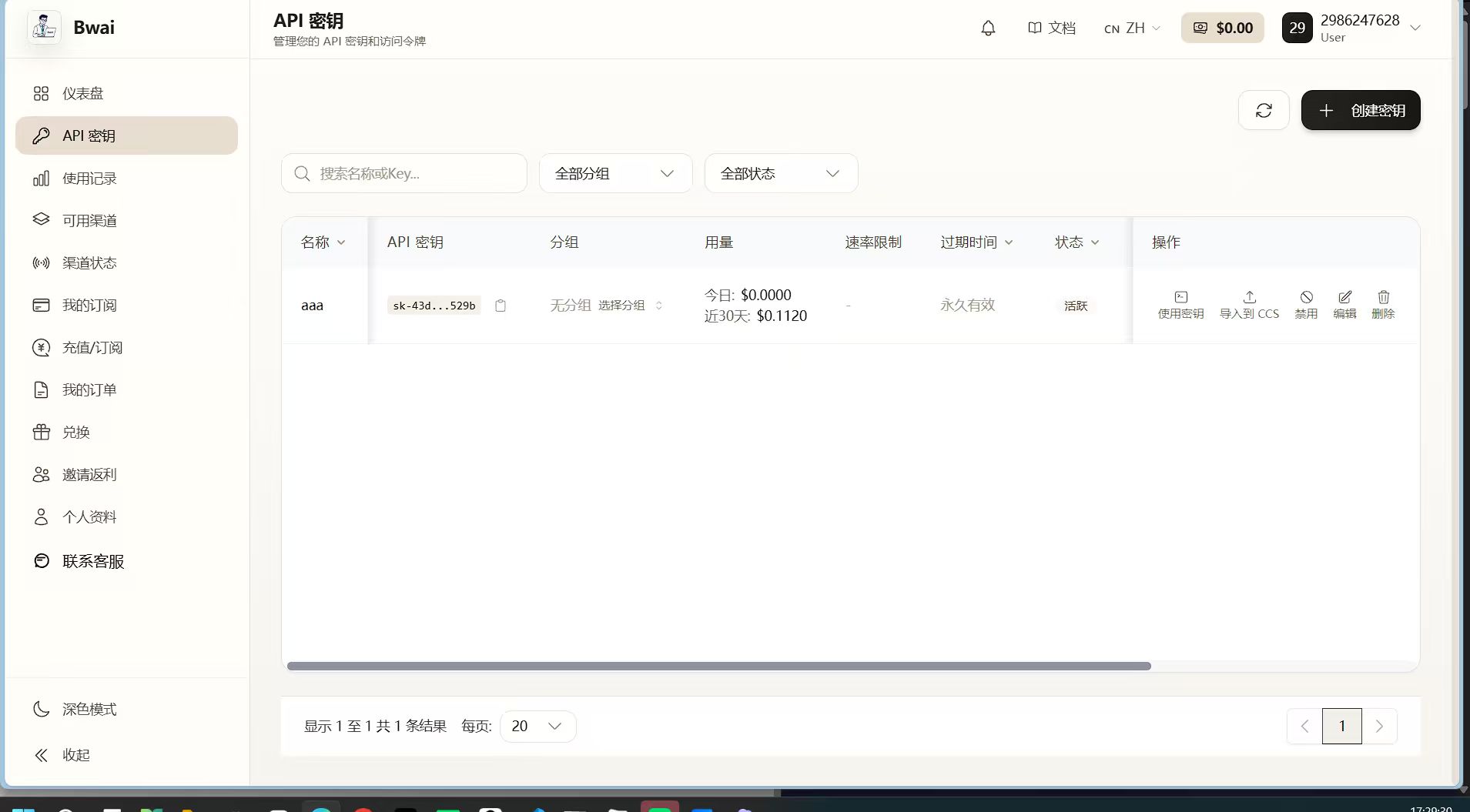The width and height of the screenshot is (1470, 812).
Task: Sort by 名称 column header
Action: click(323, 242)
